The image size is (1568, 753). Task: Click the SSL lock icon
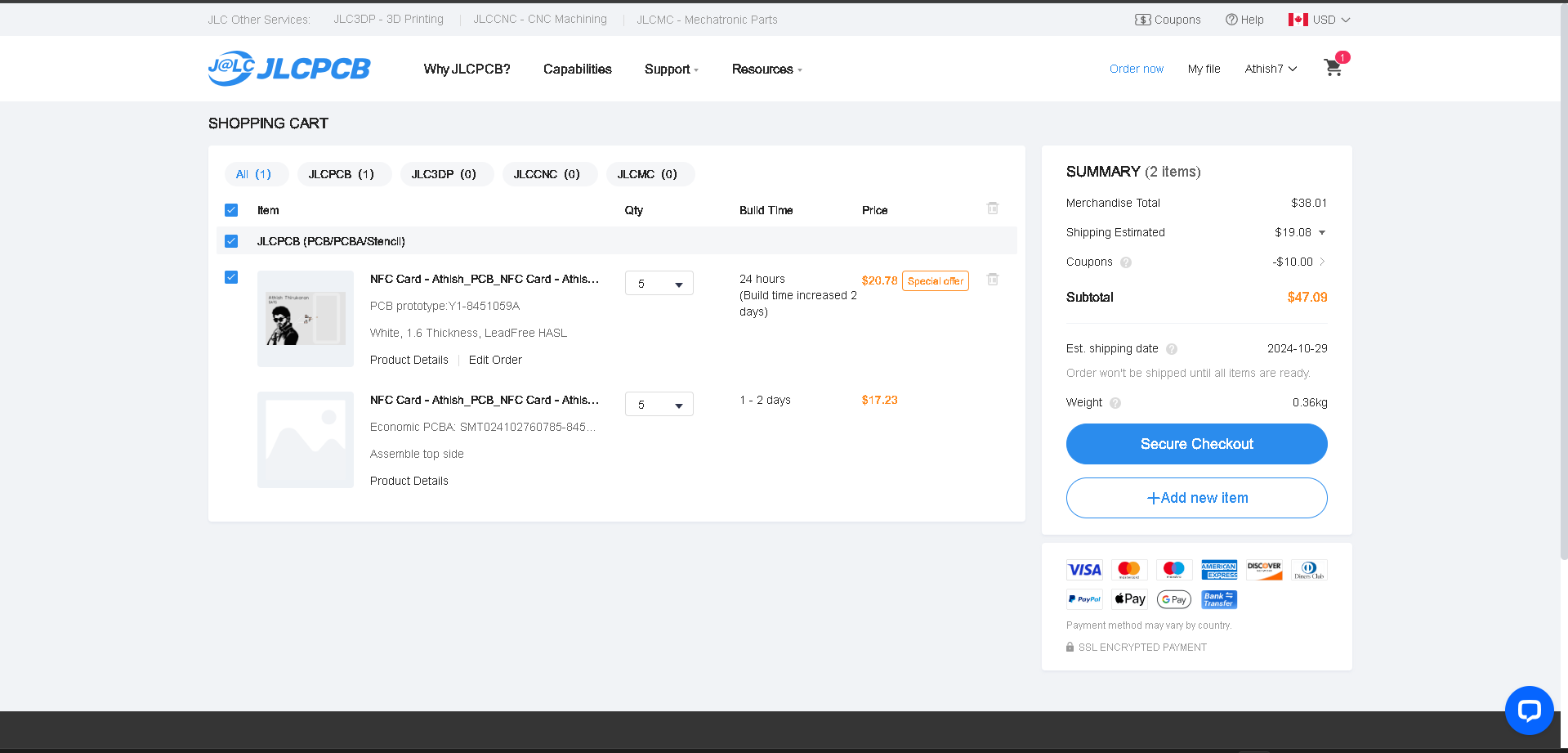click(1070, 647)
